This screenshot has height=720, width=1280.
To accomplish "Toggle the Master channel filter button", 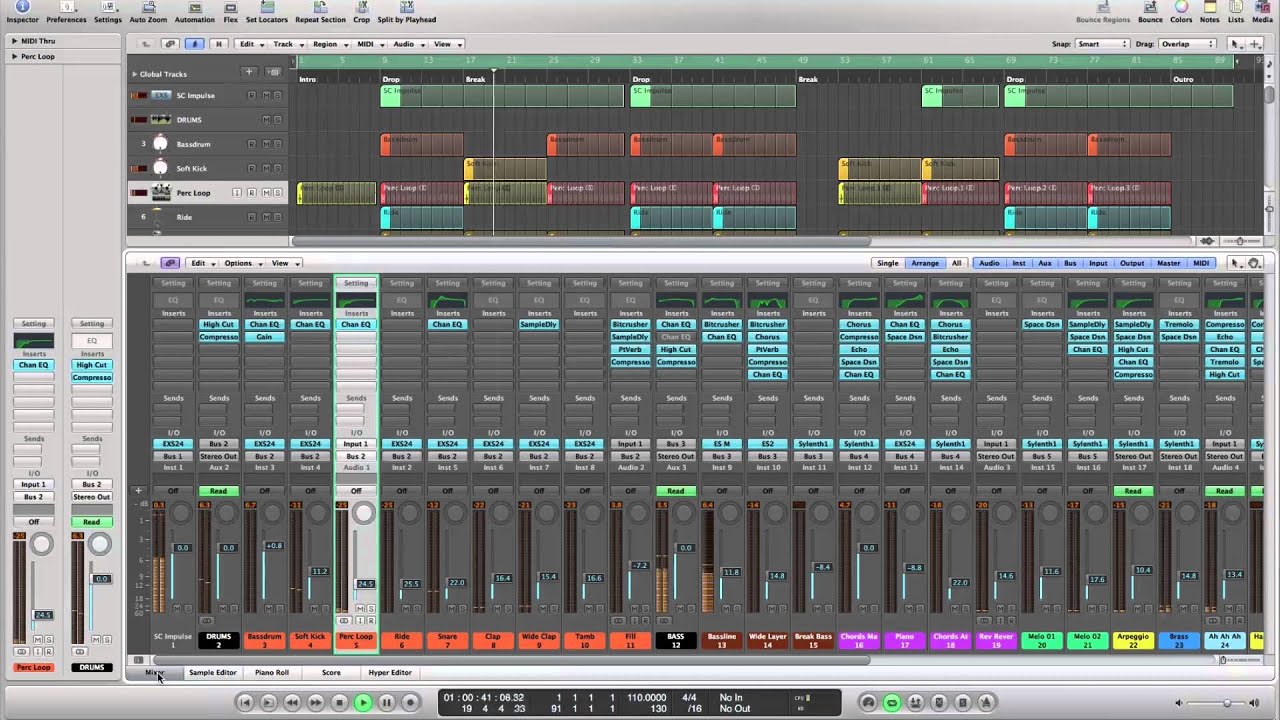I will tap(1168, 263).
